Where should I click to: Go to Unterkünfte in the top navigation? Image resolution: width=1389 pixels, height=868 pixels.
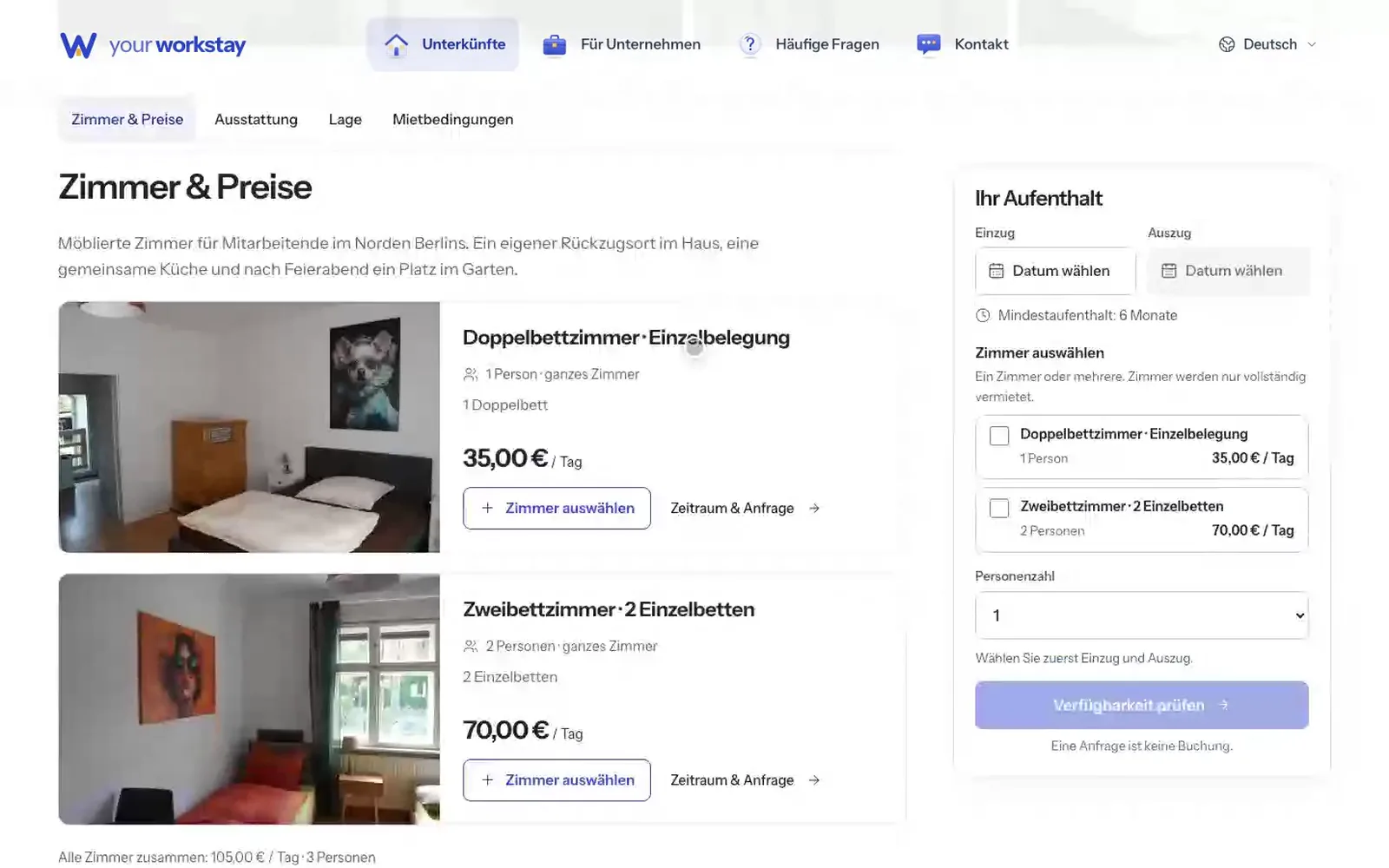click(x=443, y=44)
